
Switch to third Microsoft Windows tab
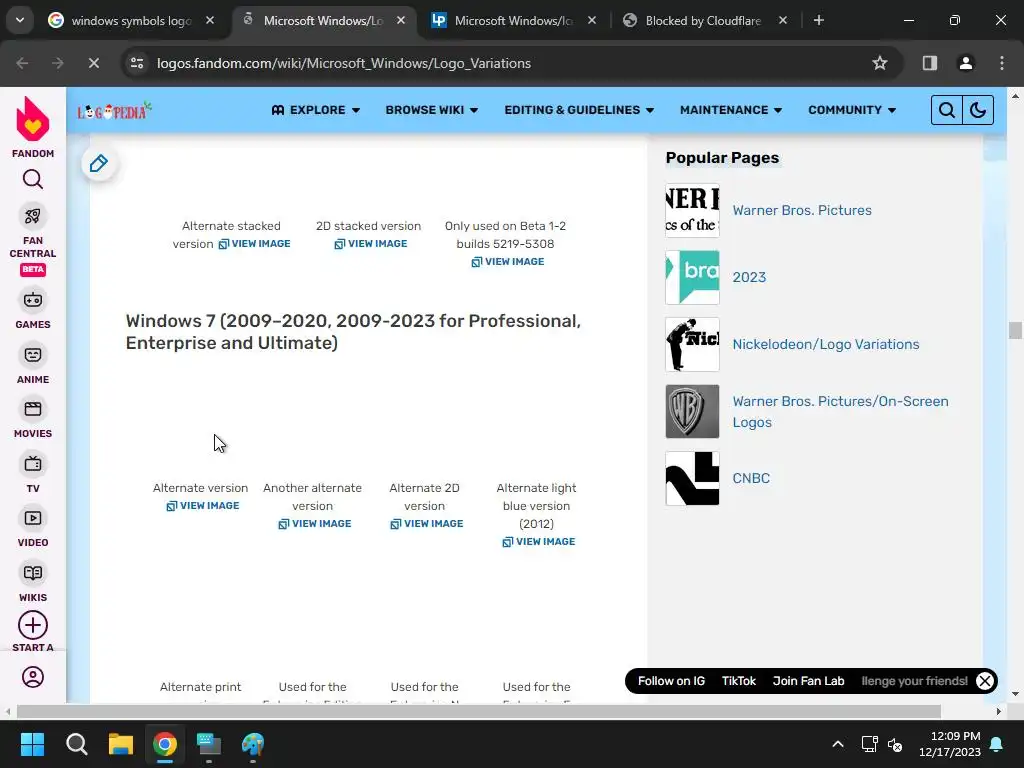point(513,21)
